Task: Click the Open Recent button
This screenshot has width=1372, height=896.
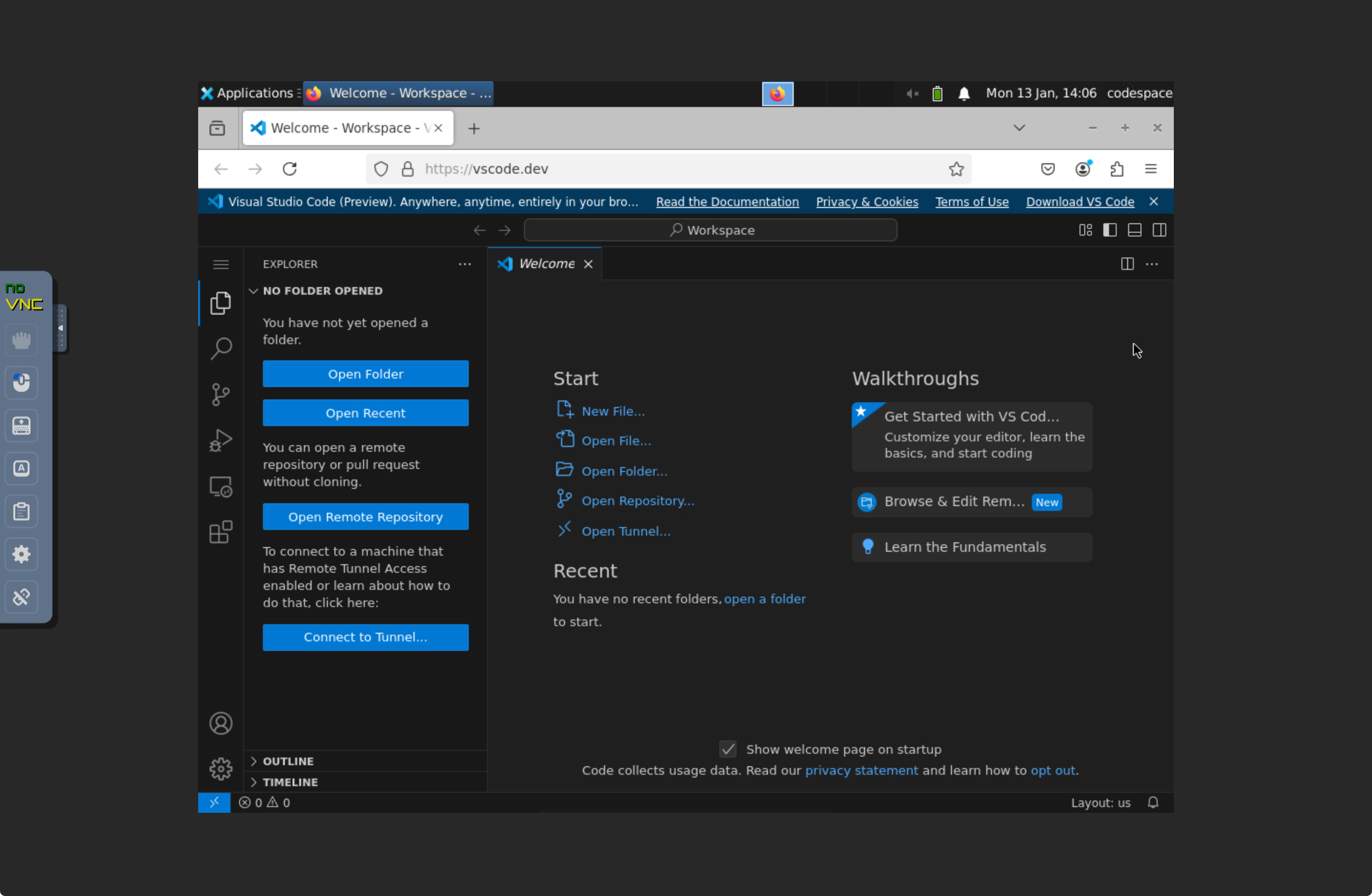Action: tap(366, 413)
